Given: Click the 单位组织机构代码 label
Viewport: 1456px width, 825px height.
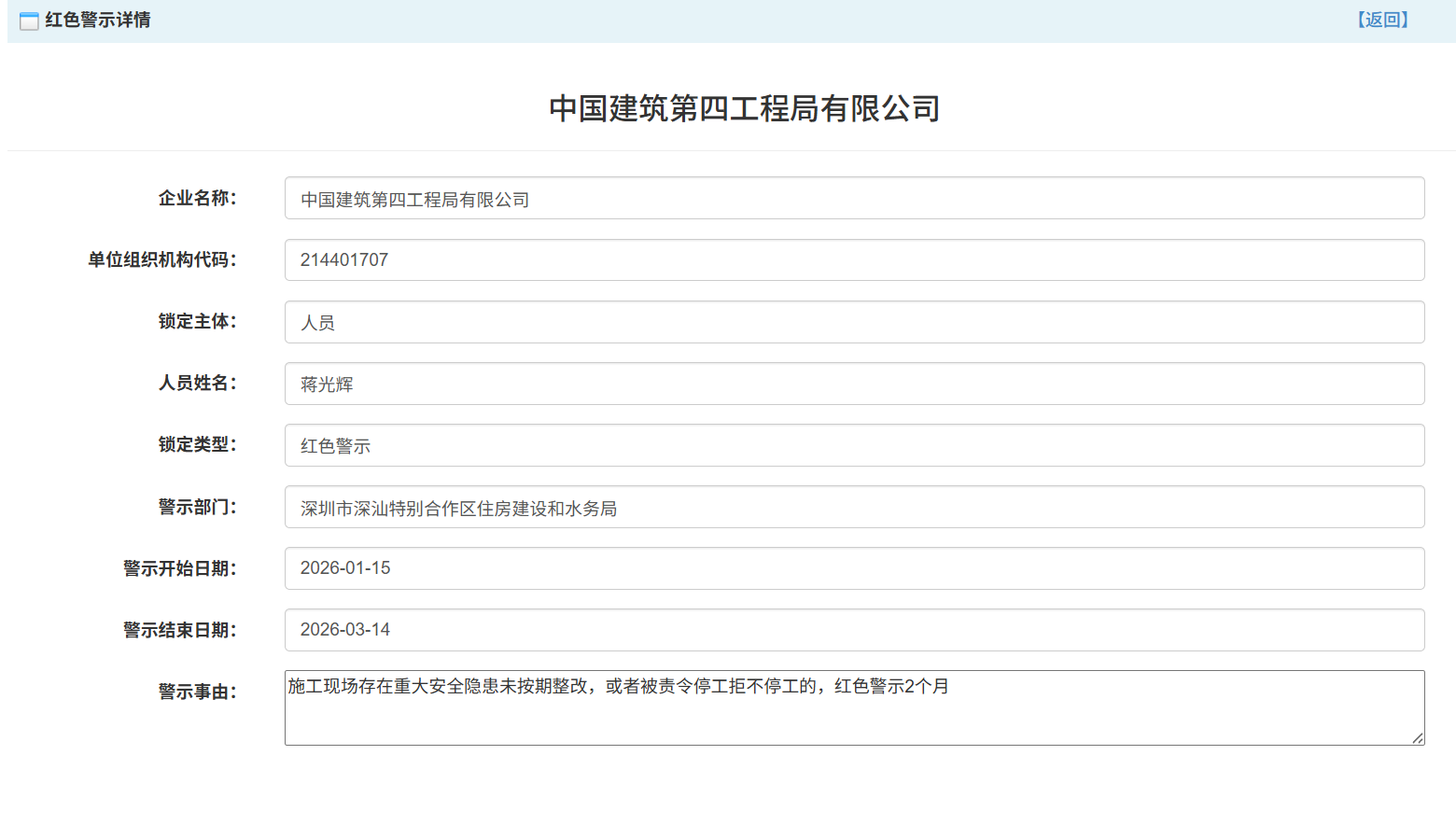Looking at the screenshot, I should click(x=162, y=259).
